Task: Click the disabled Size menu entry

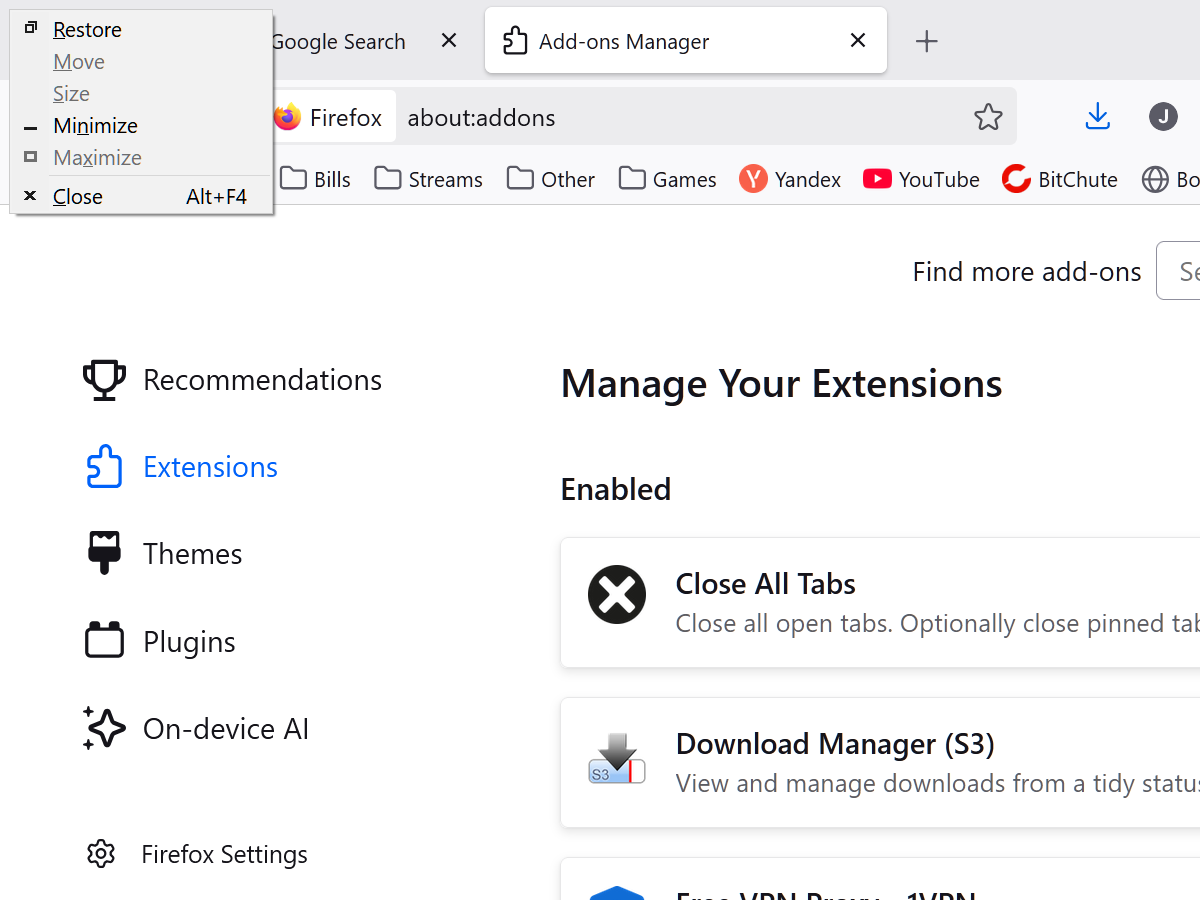Action: [141, 94]
